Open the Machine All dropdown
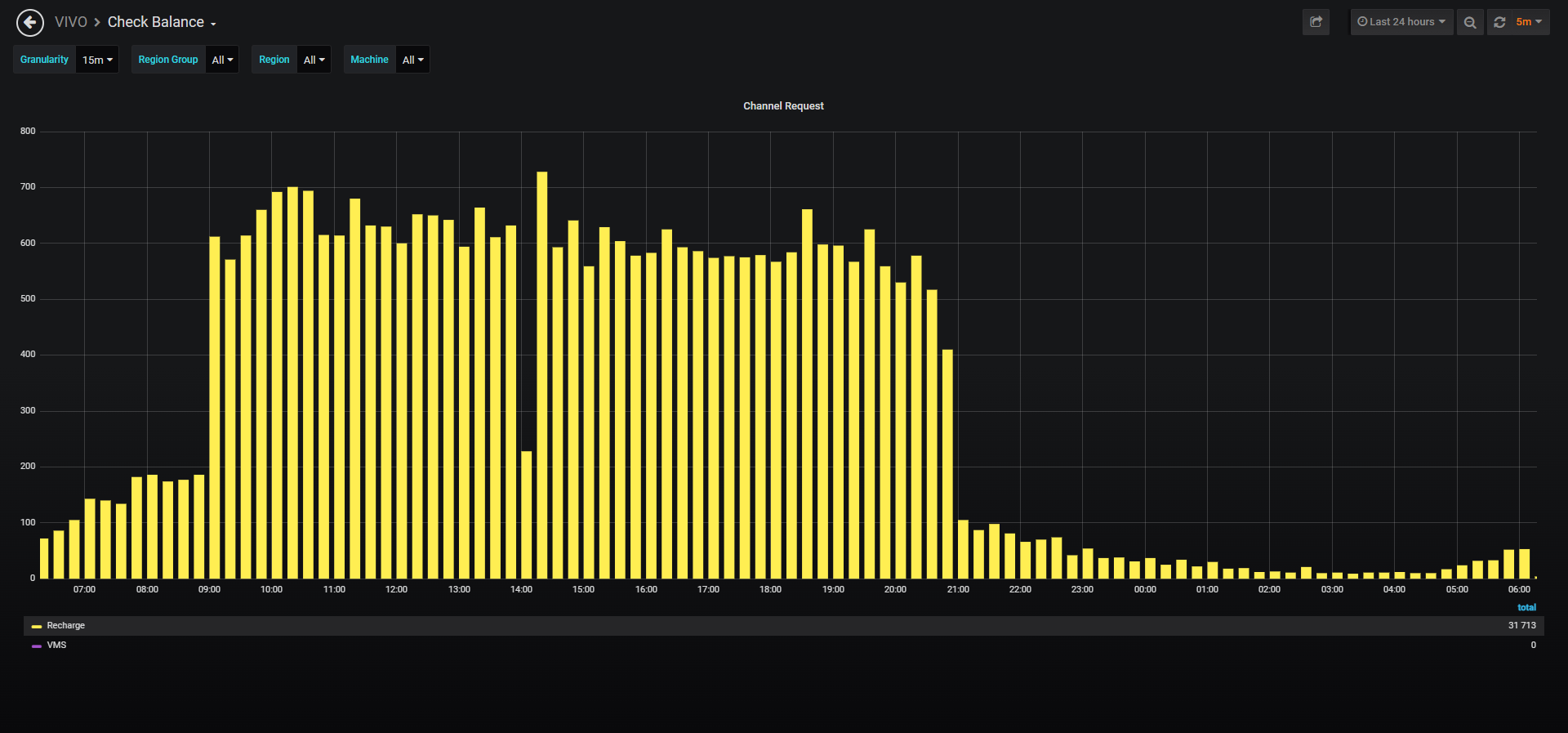 (412, 60)
